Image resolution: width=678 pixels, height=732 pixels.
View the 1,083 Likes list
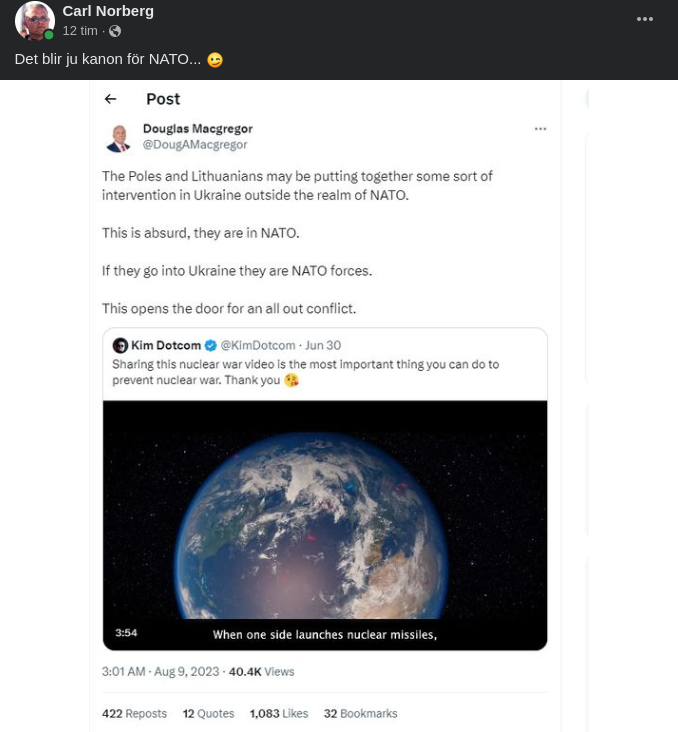coord(279,714)
